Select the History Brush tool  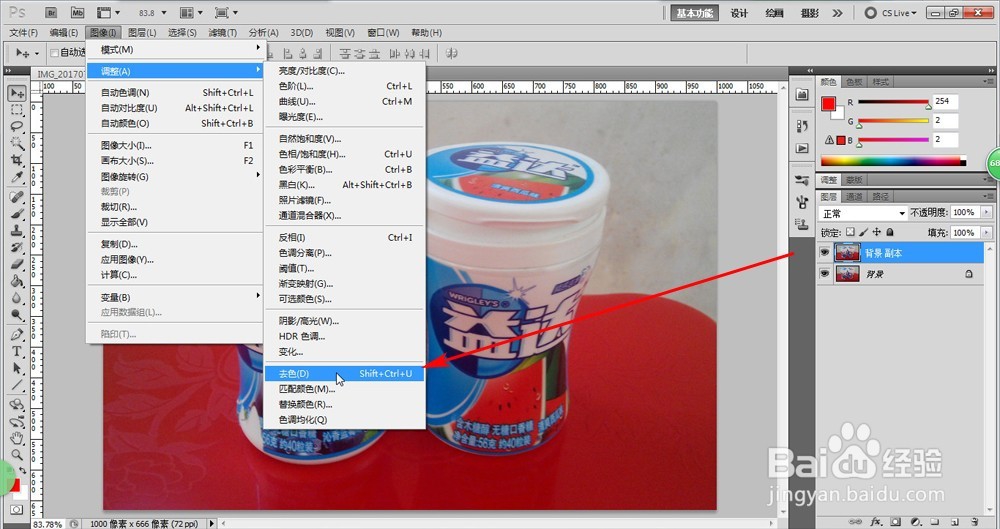click(17, 248)
